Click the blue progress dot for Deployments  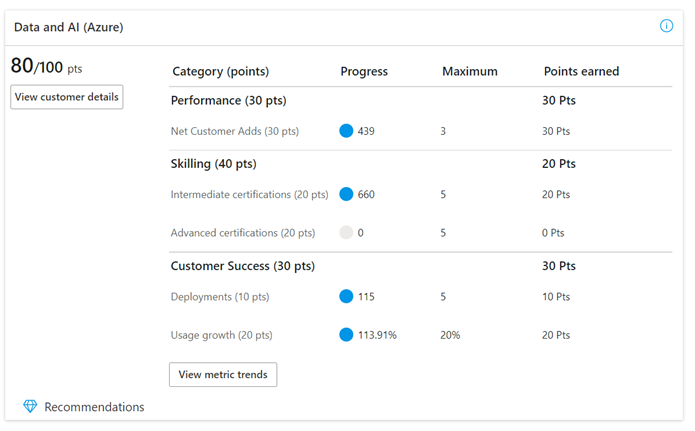[346, 296]
